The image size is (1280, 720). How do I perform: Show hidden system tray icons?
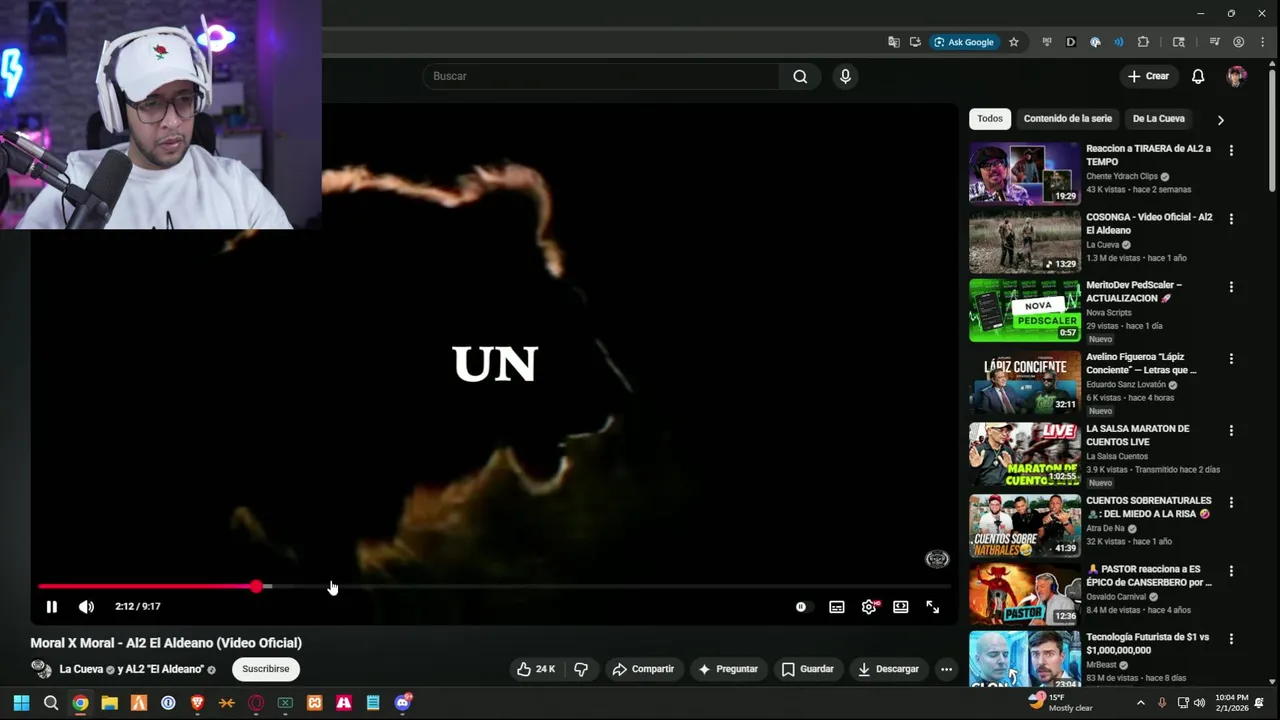(x=1140, y=703)
